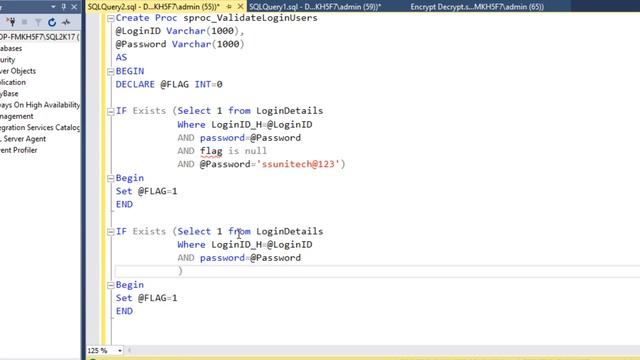Click the DECLARE @FLAG INT=0 line

point(169,84)
